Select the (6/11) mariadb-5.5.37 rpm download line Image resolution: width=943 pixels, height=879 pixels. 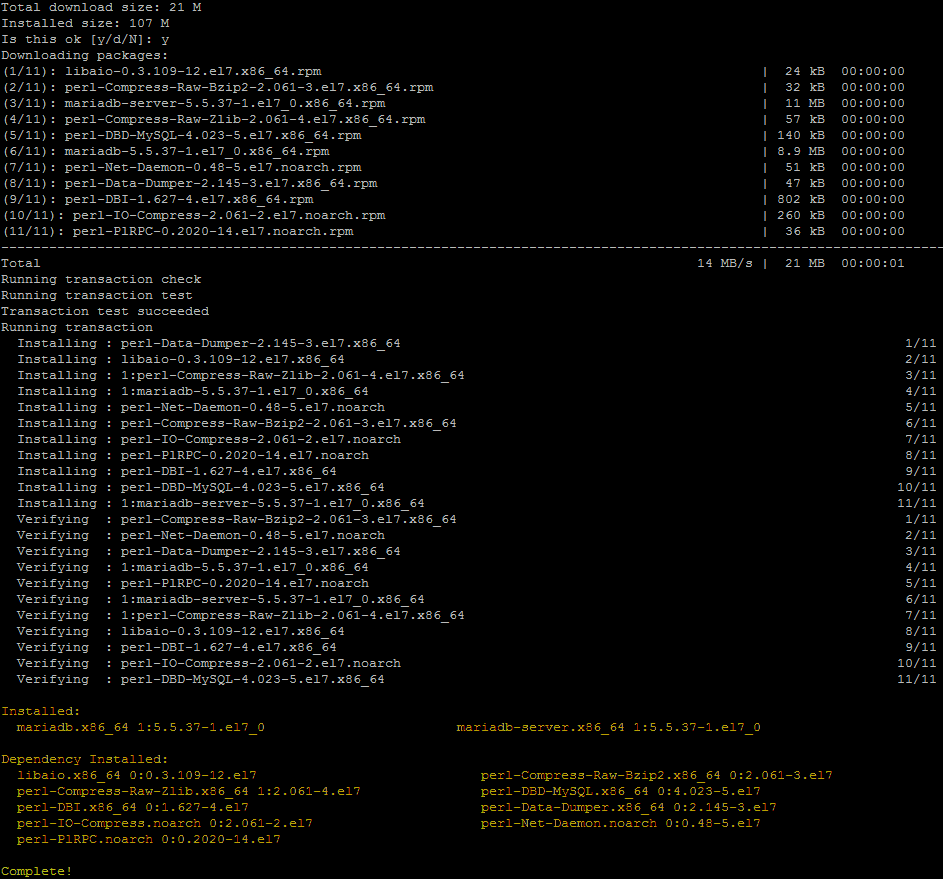tap(453, 152)
